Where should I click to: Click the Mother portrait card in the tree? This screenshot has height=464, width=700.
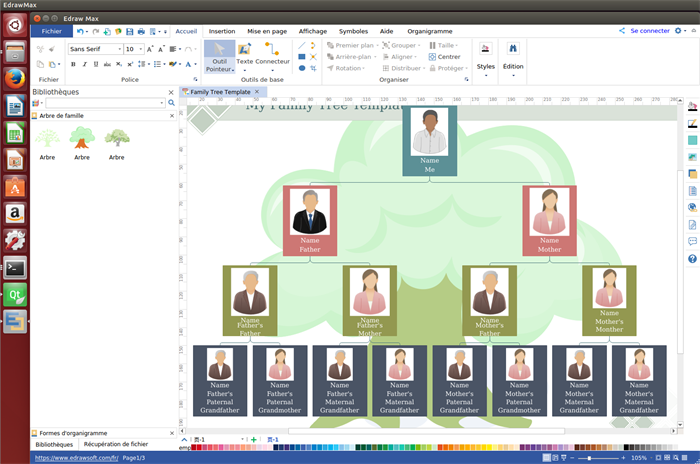[549, 221]
